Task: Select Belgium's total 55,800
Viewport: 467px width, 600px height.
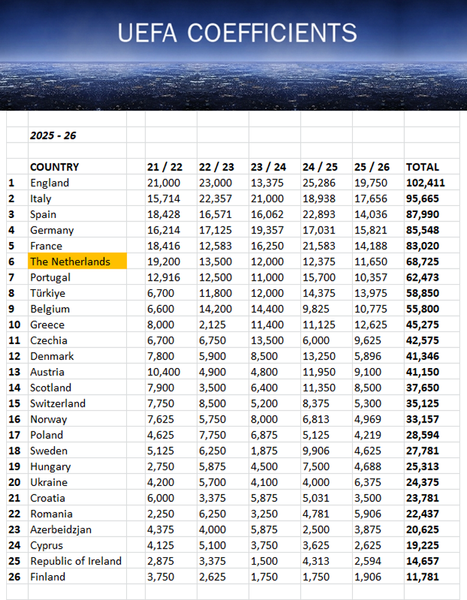Action: pyautogui.click(x=423, y=309)
